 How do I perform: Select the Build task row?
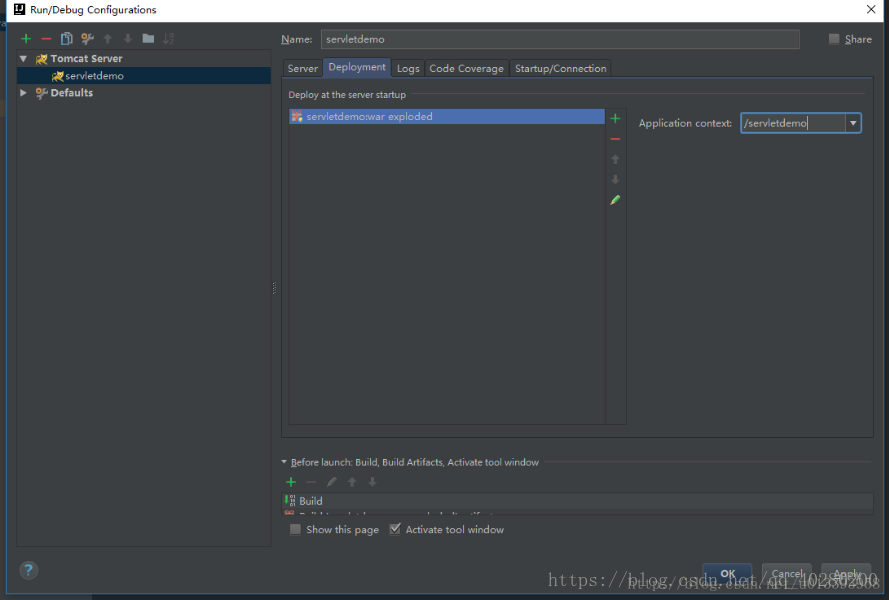coord(577,501)
